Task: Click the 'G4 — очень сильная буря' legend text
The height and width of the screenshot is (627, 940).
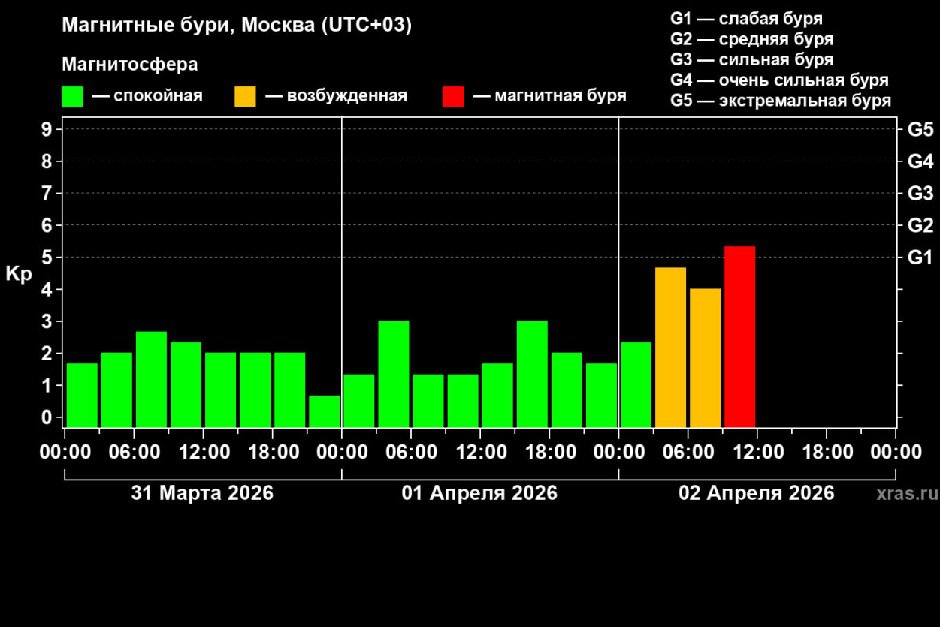Action: click(779, 80)
